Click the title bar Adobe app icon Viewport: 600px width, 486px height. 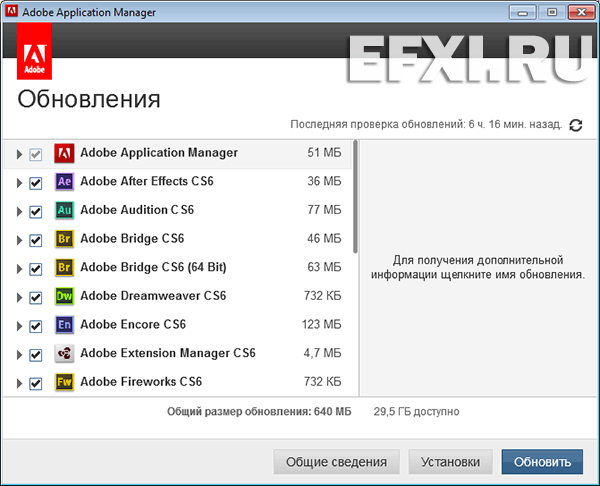[11, 11]
